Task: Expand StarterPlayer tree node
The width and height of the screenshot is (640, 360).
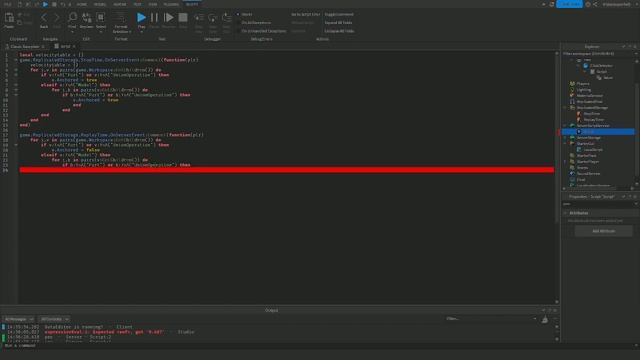Action: (565, 162)
